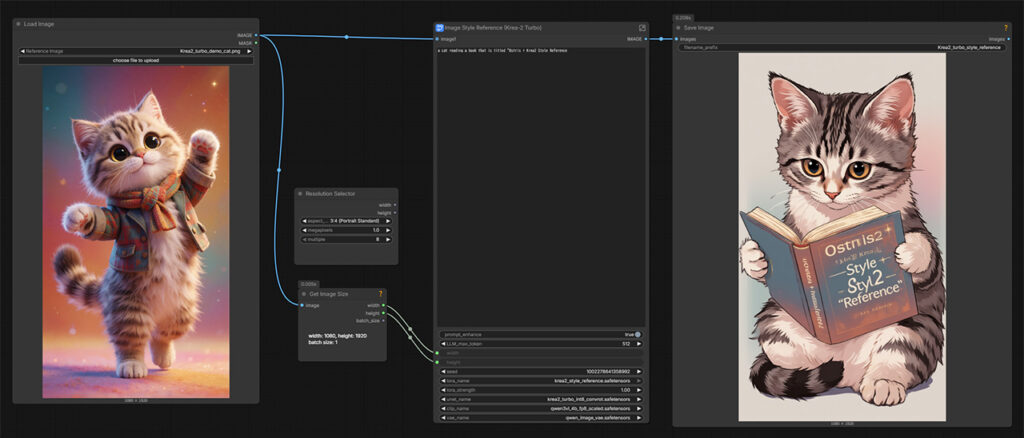Click the 'width: 1080, height: 1920' text
1024x438 pixels.
click(337, 336)
